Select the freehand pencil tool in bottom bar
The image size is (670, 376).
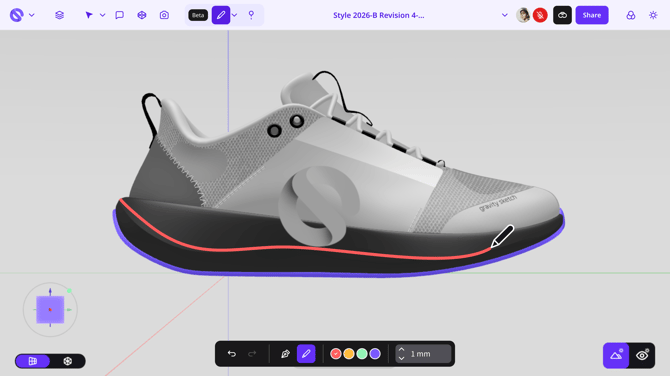click(306, 354)
